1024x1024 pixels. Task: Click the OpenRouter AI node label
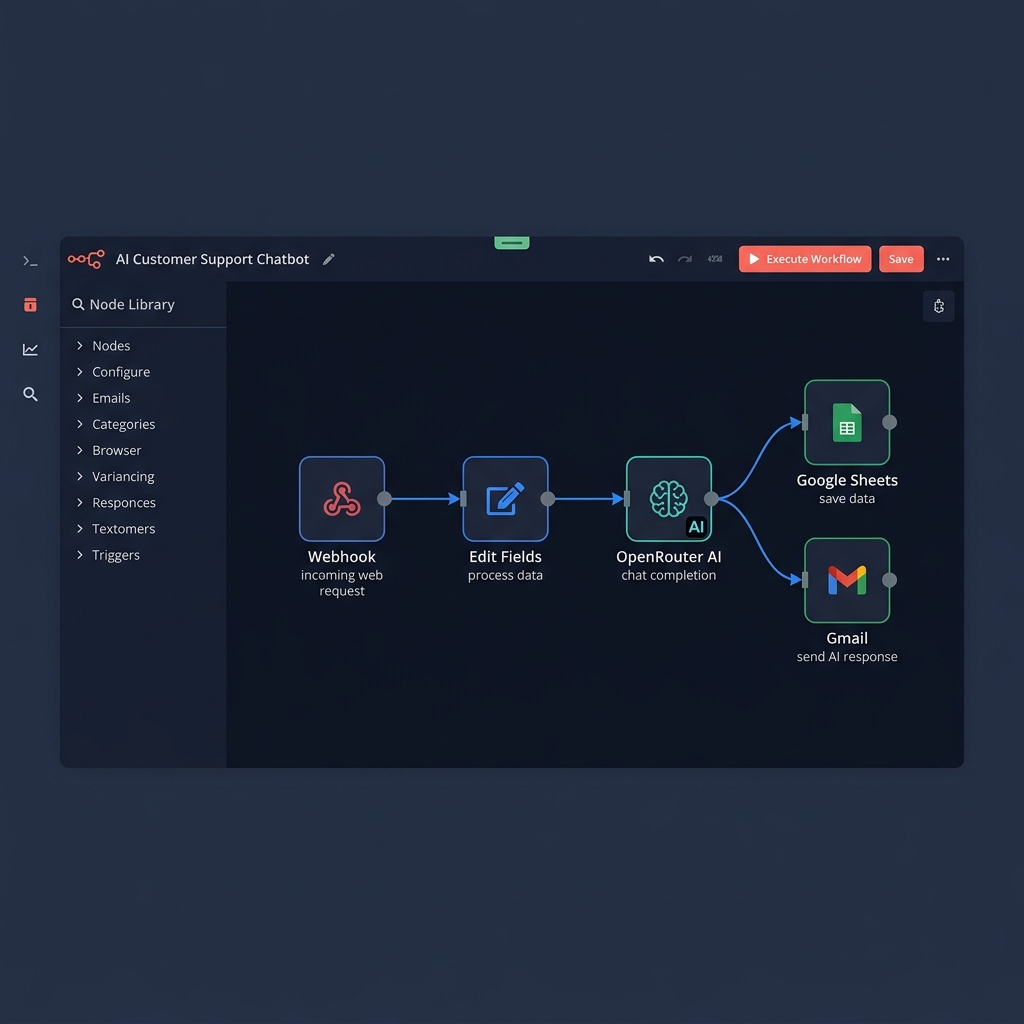coord(668,557)
